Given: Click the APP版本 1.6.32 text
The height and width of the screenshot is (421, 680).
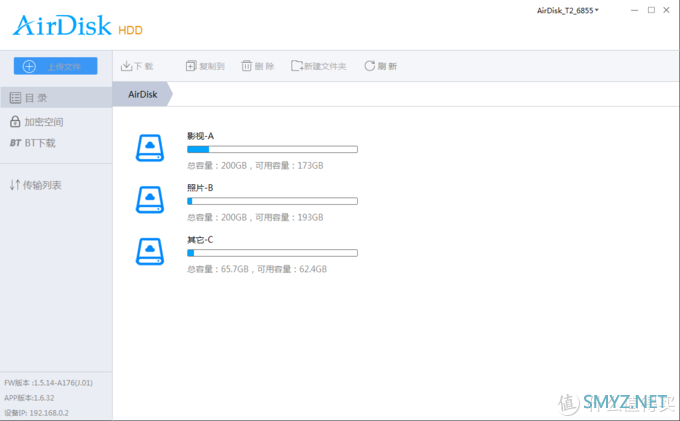Looking at the screenshot, I should [29, 398].
